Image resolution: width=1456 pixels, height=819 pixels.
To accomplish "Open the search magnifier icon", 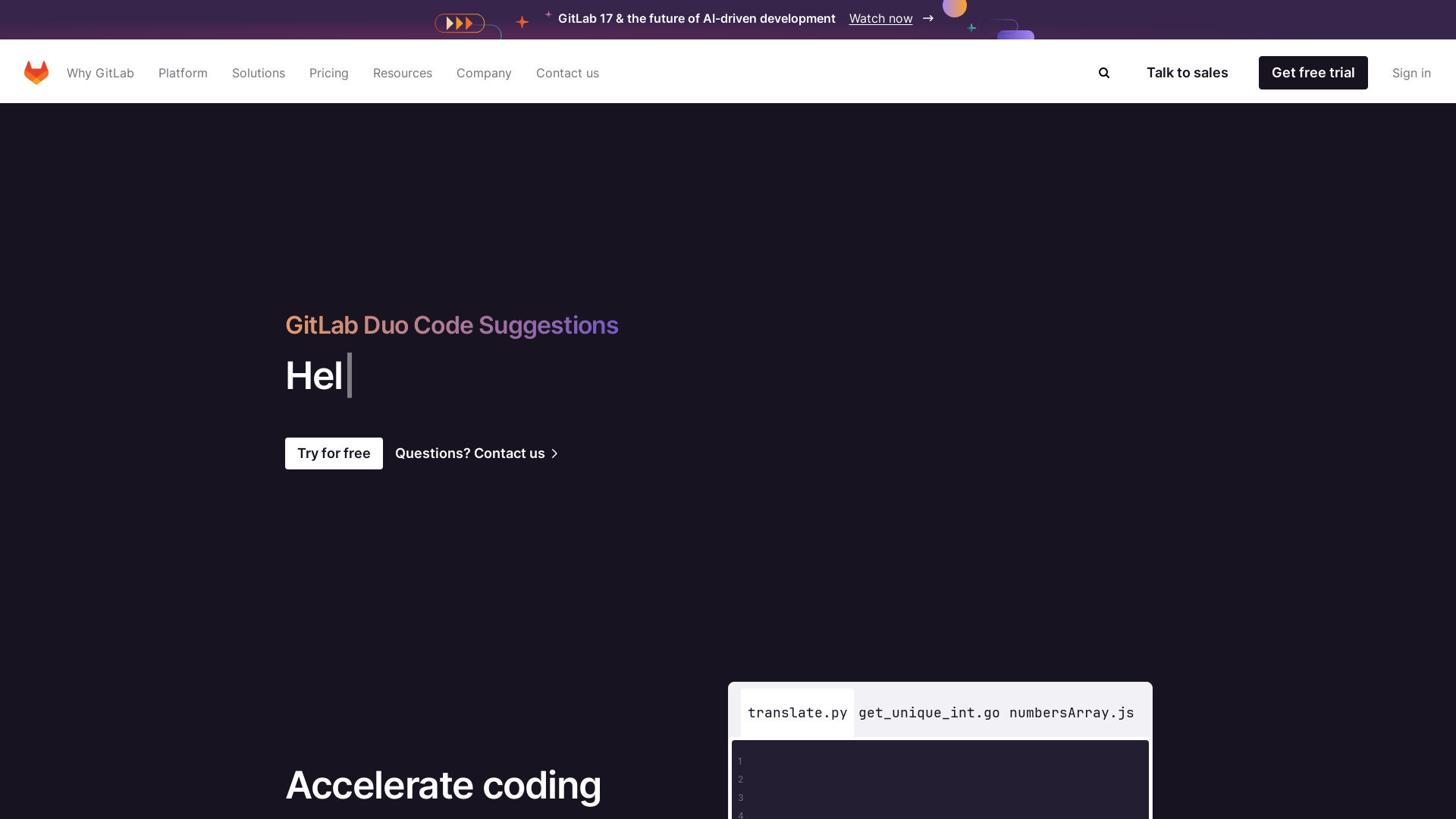I will [x=1104, y=73].
